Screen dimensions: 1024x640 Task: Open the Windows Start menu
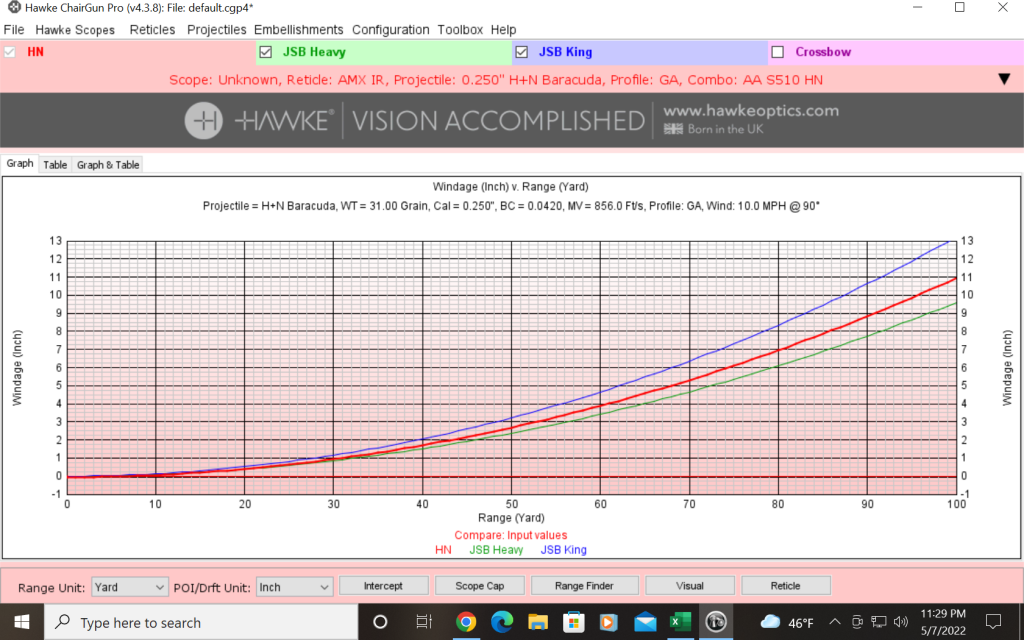(22, 622)
